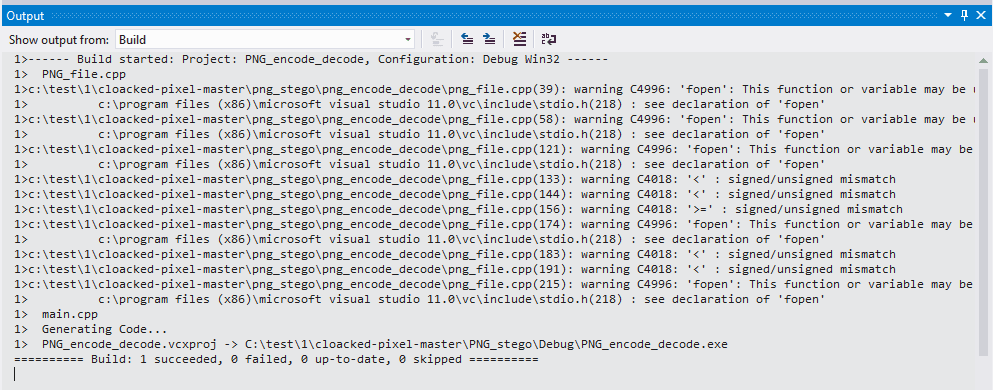The width and height of the screenshot is (993, 390).
Task: Click the png_file.cpp(156) '>=' mismatch warning
Action: [459, 209]
